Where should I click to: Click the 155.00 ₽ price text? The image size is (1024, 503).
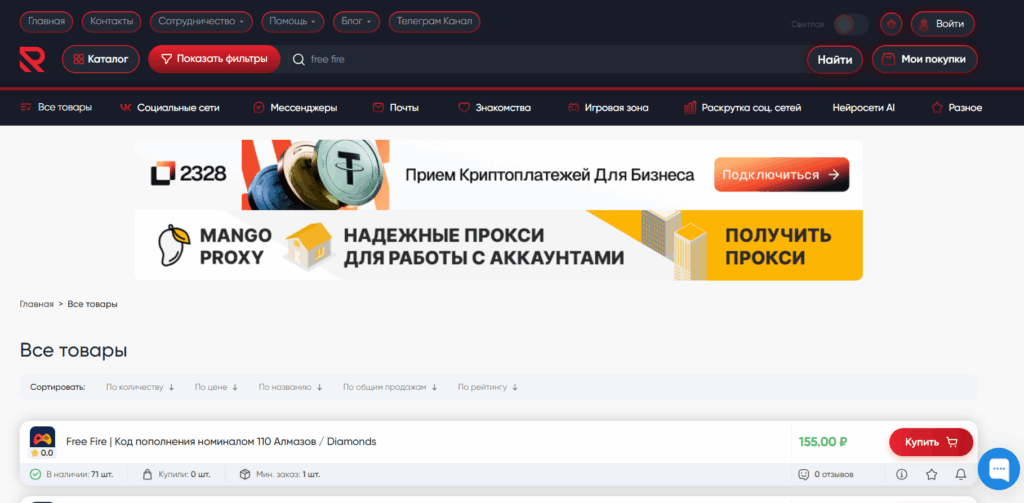[x=823, y=442]
